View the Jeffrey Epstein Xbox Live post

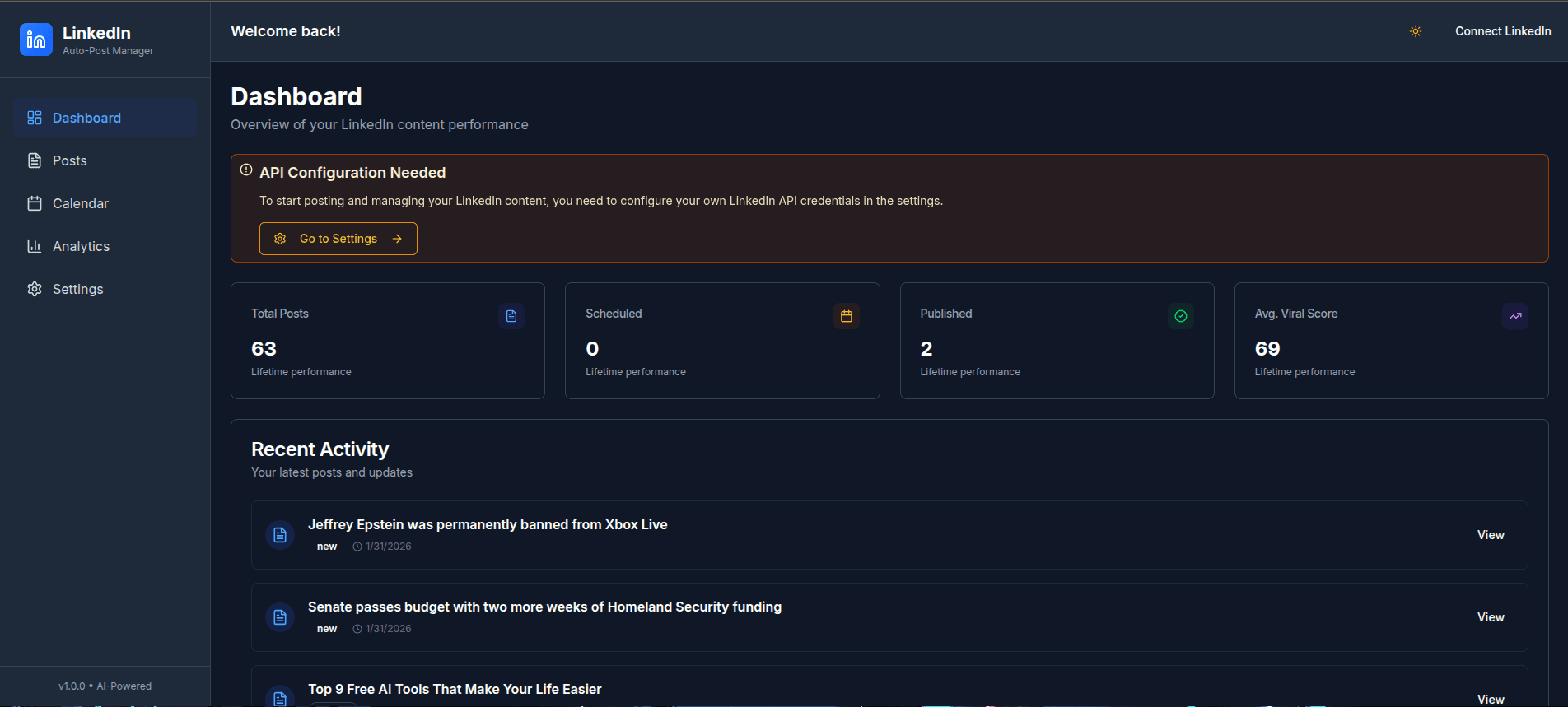click(1490, 535)
